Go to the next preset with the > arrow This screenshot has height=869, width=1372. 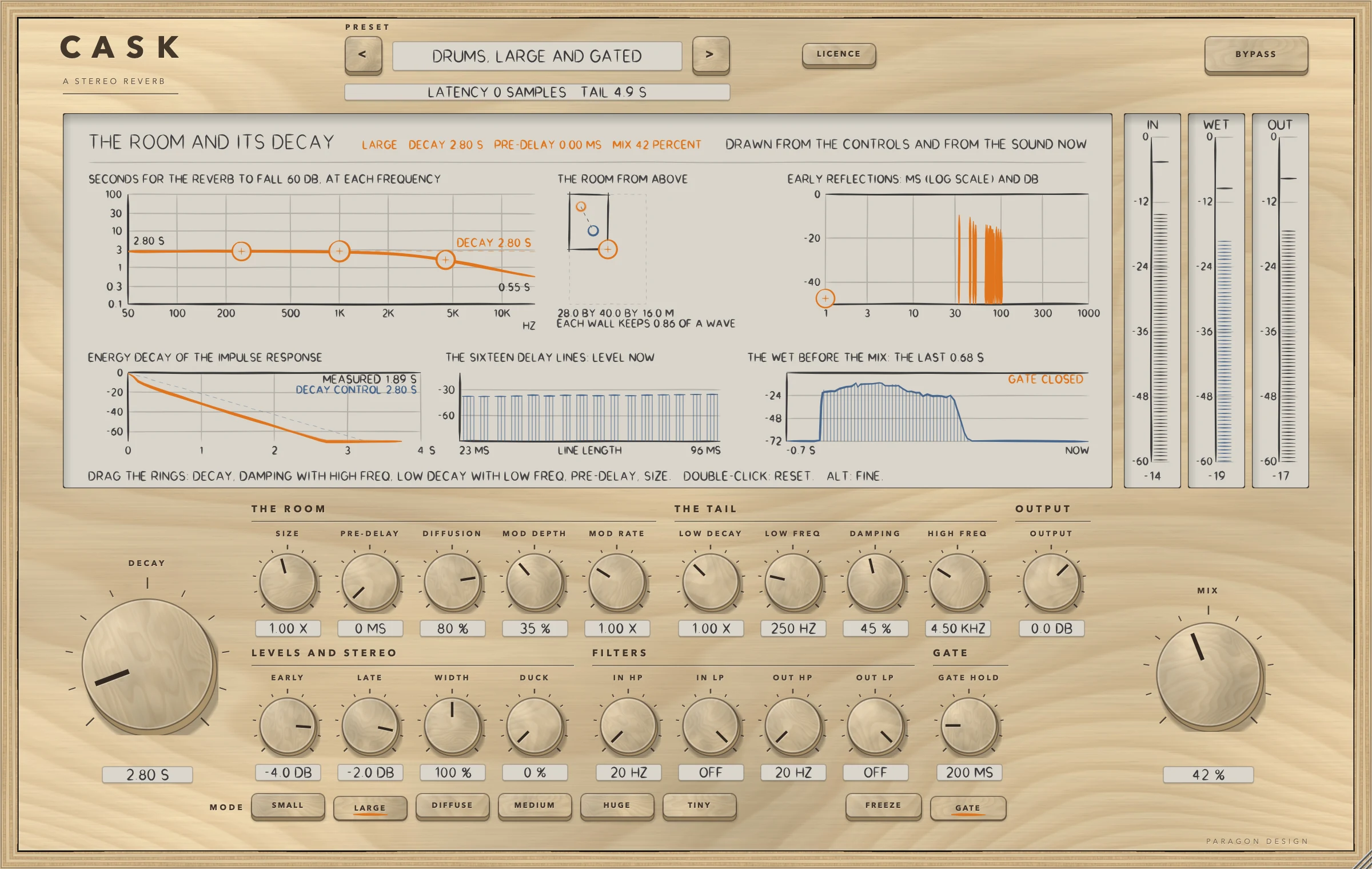(711, 55)
